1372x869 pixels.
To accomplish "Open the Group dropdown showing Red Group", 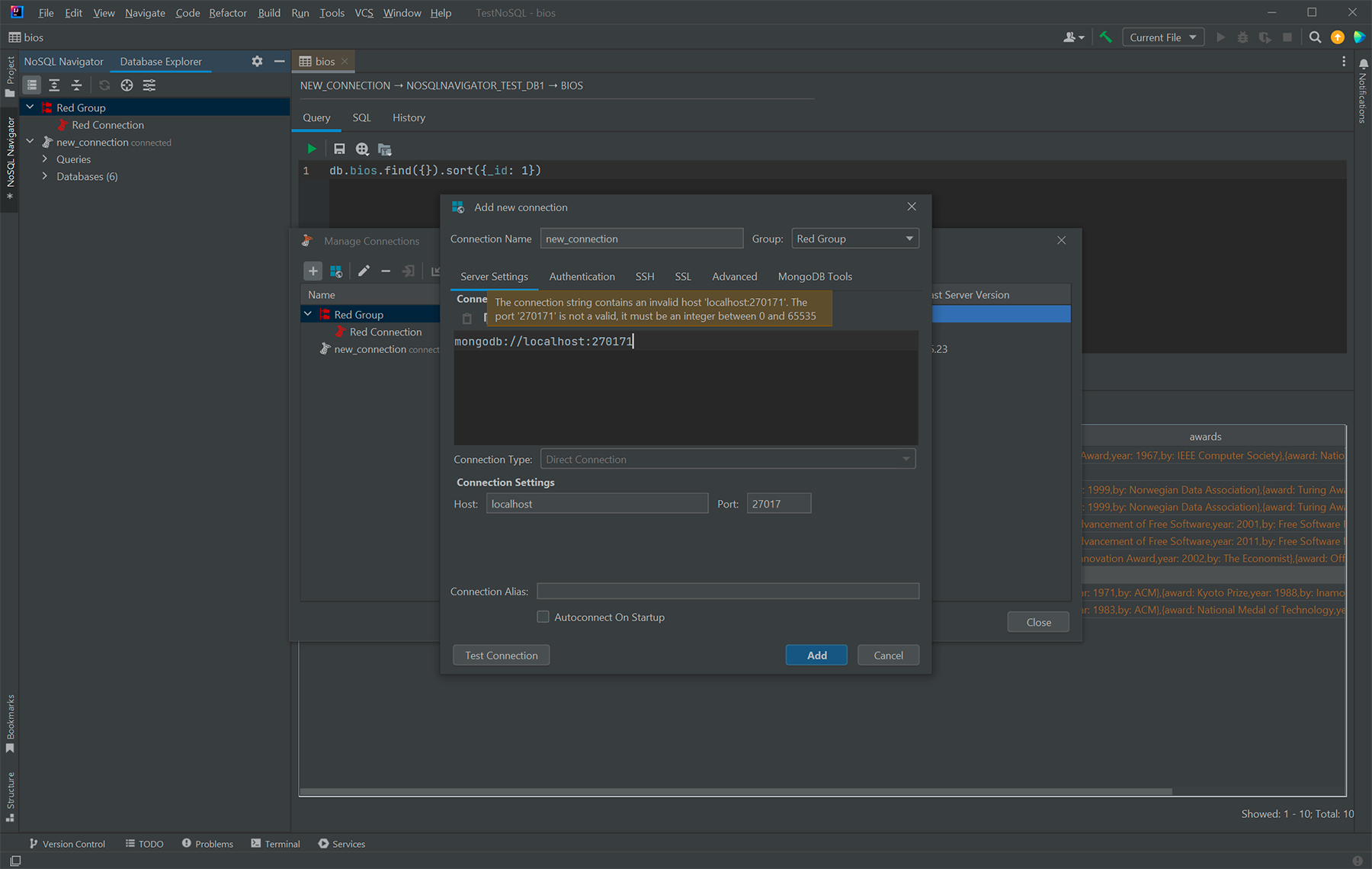I will click(854, 239).
